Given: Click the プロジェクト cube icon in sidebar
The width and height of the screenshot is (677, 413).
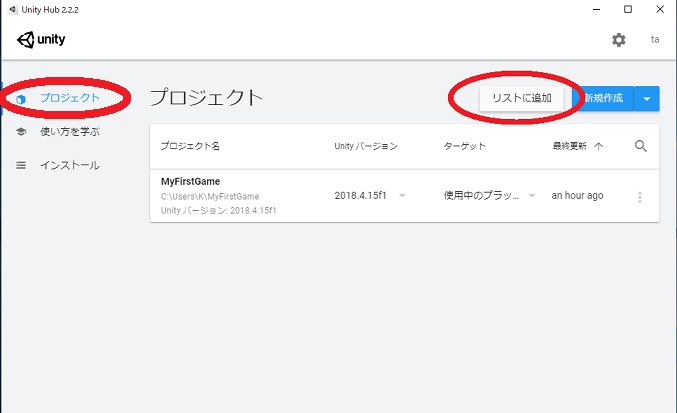Looking at the screenshot, I should coord(20,99).
